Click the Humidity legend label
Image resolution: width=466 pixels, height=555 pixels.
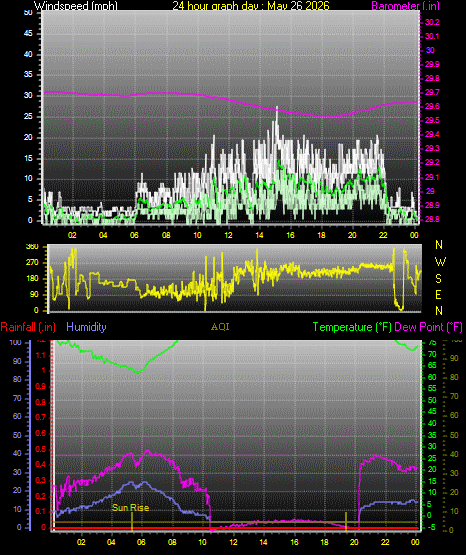[x=86, y=327]
